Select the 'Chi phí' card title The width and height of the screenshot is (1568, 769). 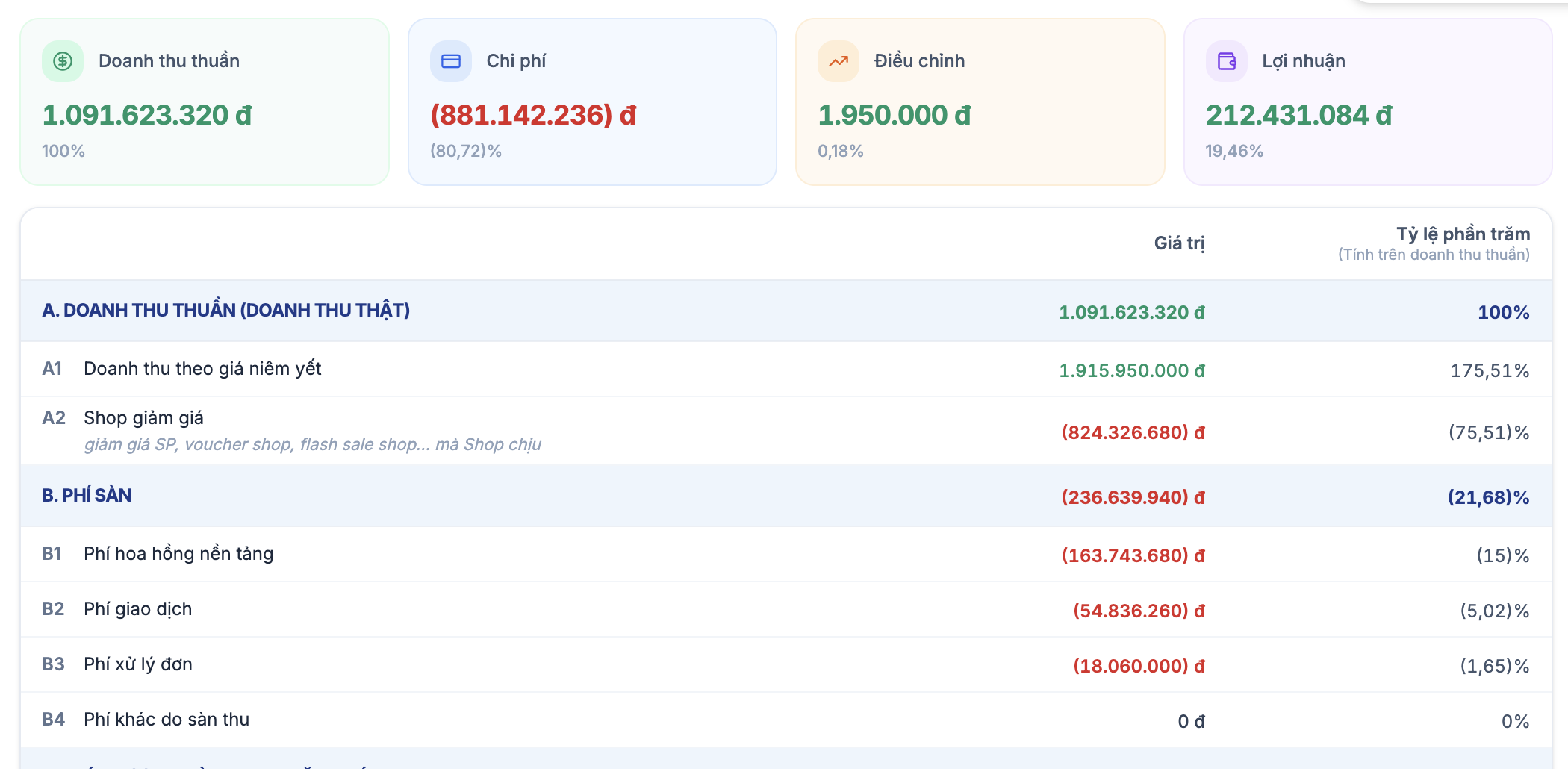516,61
